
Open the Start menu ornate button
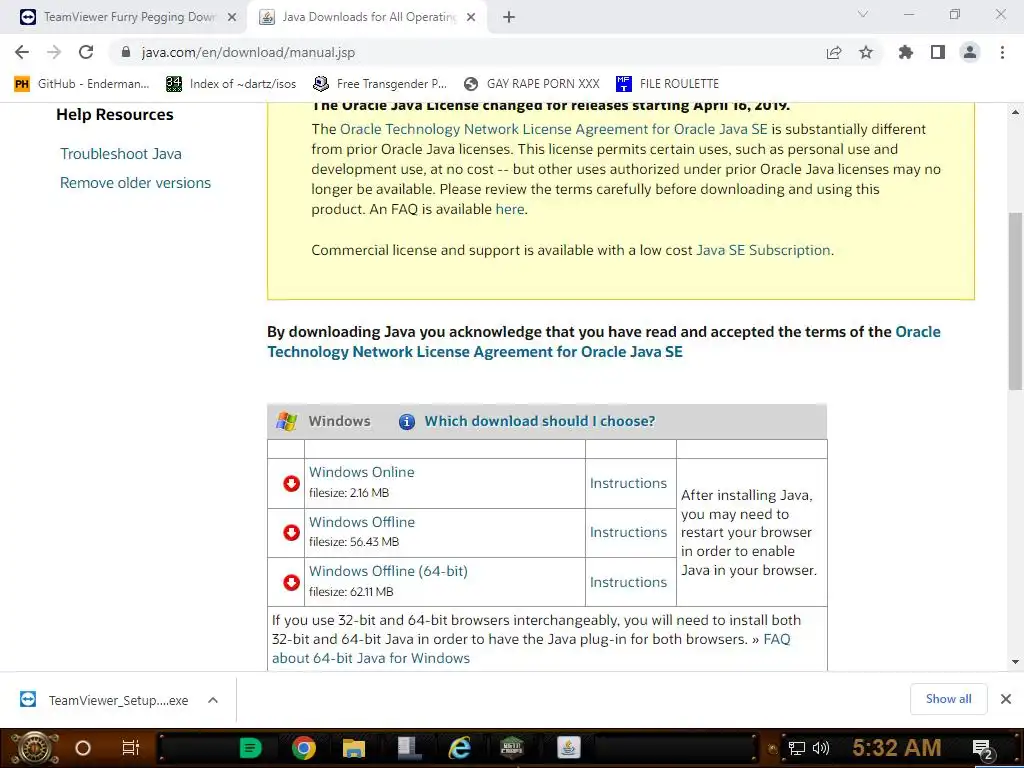point(34,748)
